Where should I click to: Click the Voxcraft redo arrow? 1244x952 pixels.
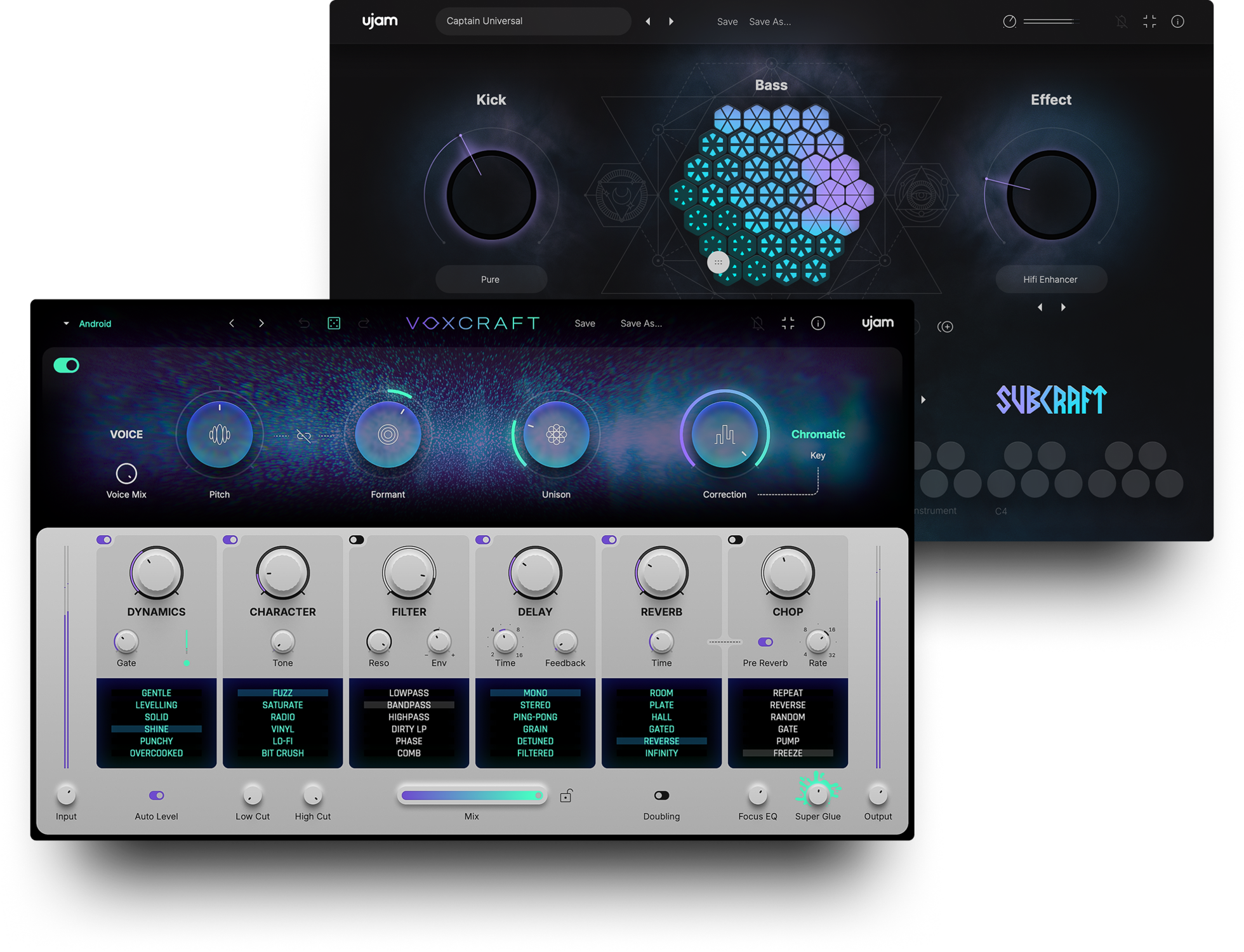(x=364, y=324)
